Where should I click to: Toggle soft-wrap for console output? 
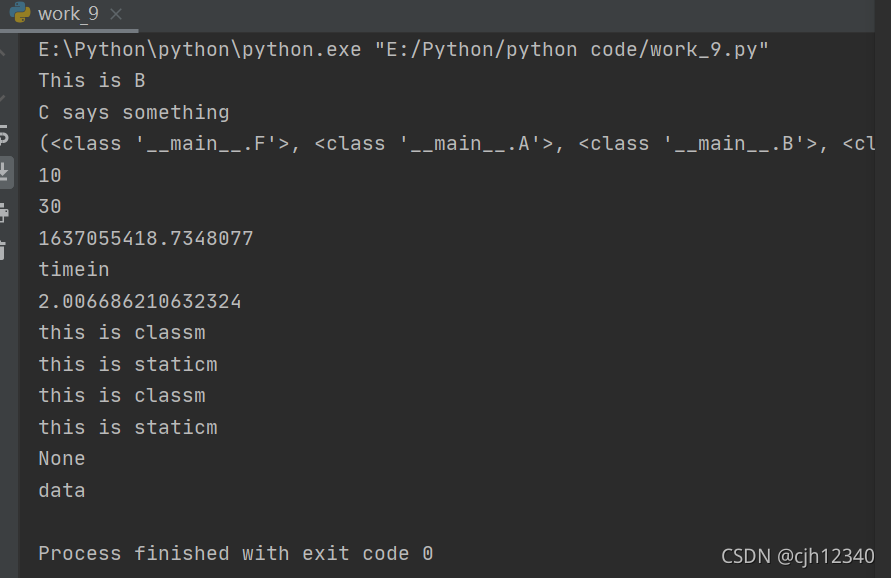click(x=4, y=135)
